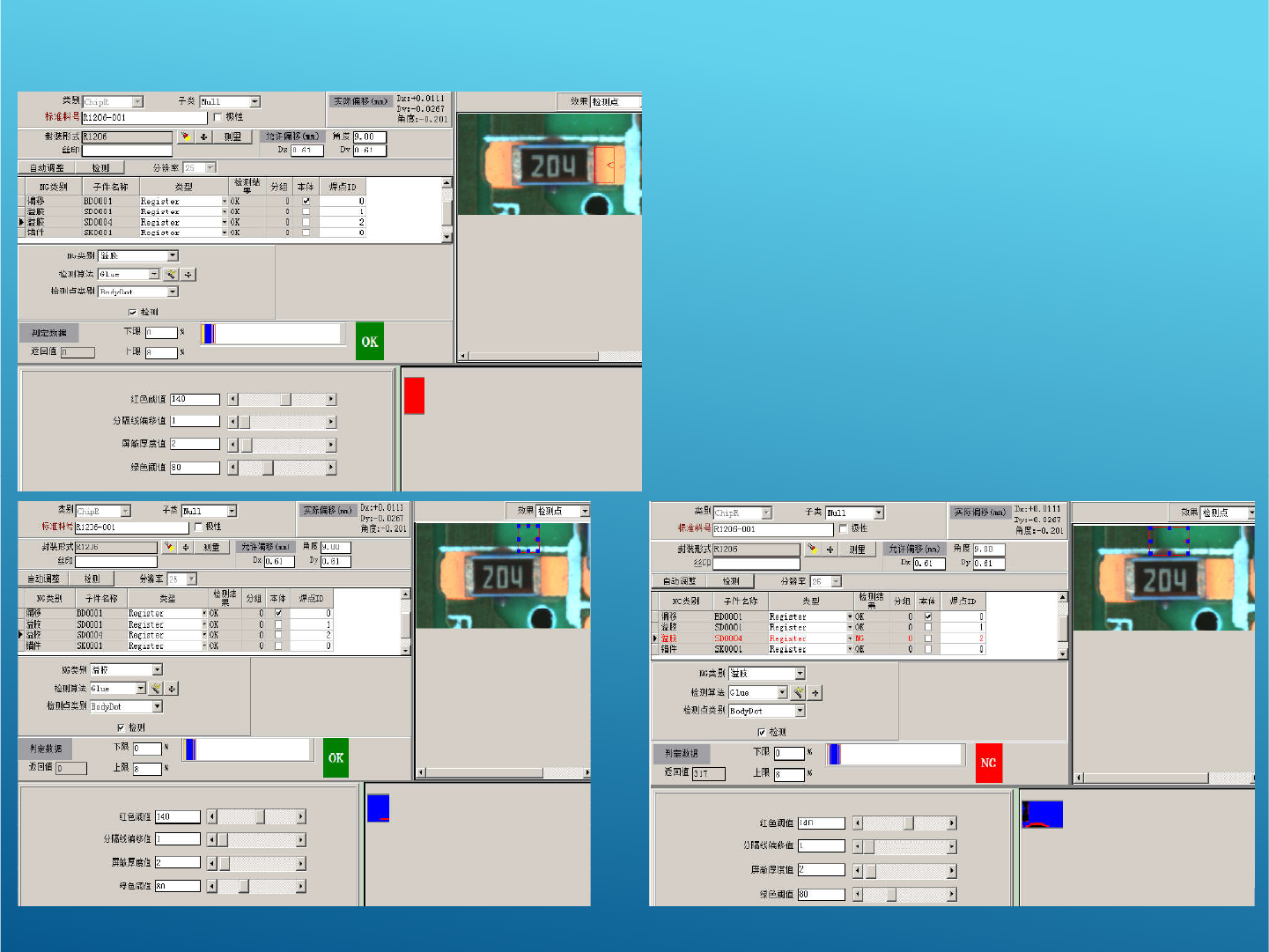Click the 分隔线偏移值 slider track in bottom-right panel
Viewport: 1269px width, 952px height.
click(x=904, y=846)
